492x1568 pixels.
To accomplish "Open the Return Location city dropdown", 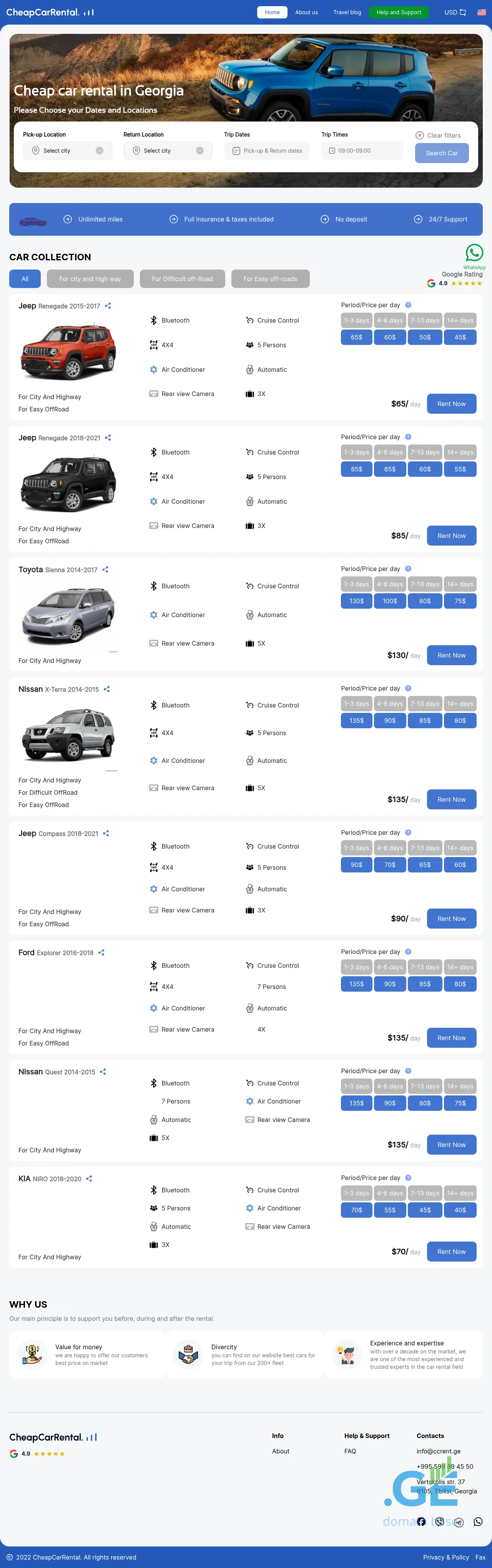I will click(x=168, y=151).
